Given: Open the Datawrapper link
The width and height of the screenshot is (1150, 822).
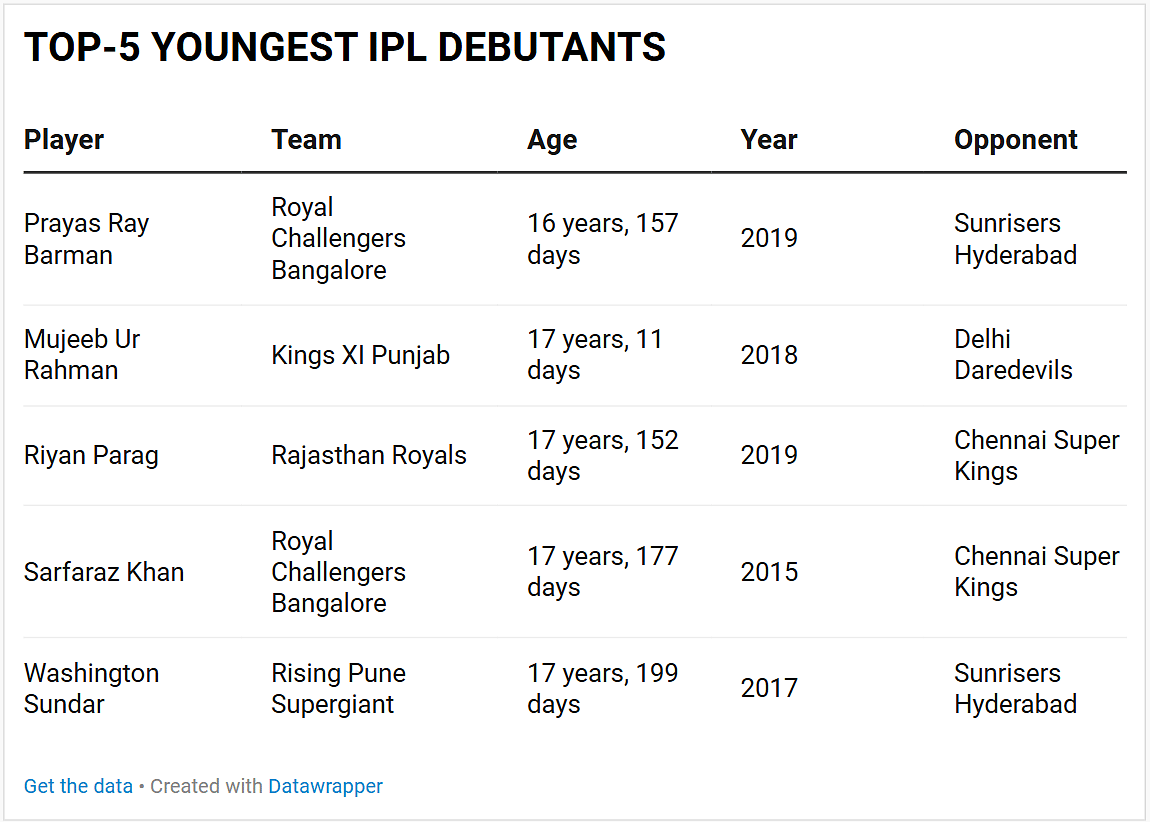Looking at the screenshot, I should tap(325, 786).
